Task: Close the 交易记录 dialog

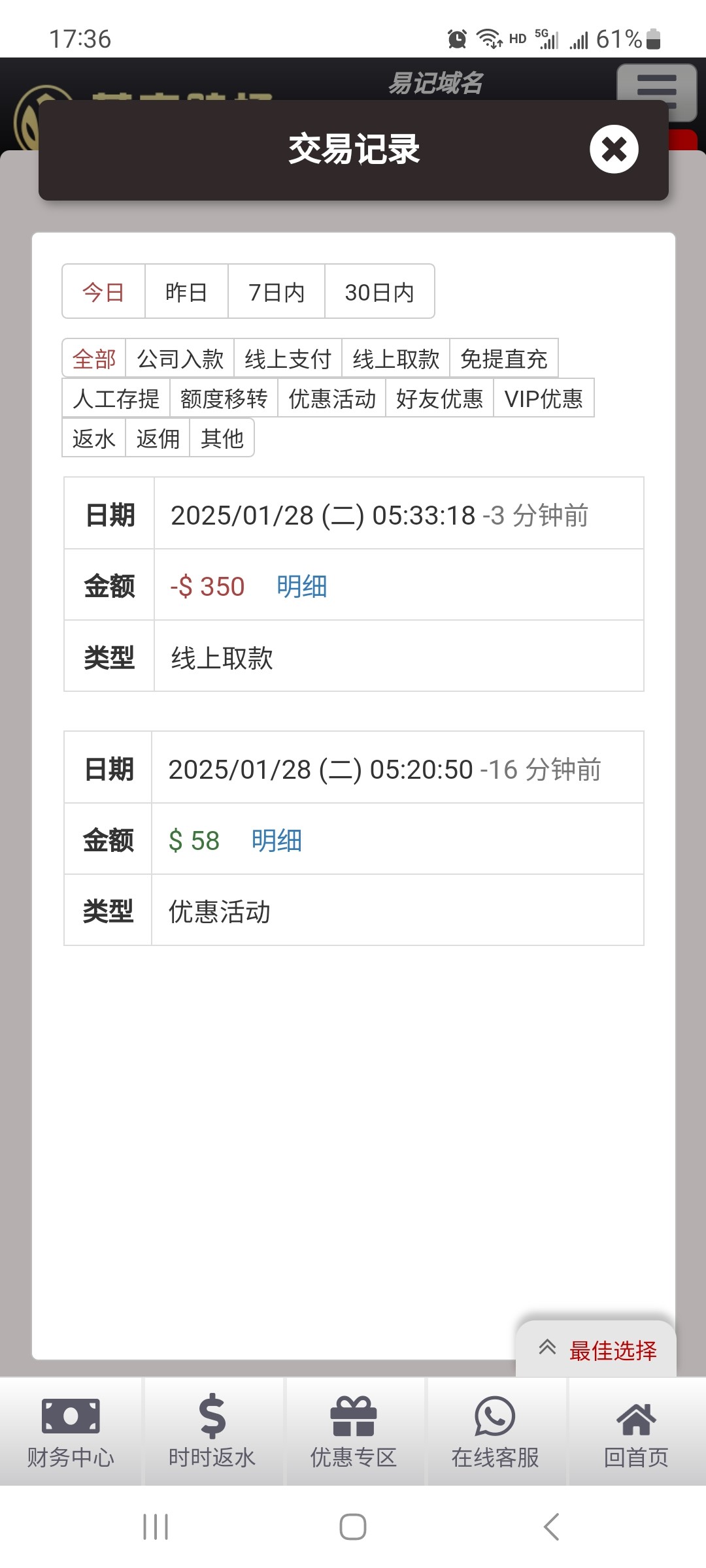Action: pos(614,149)
